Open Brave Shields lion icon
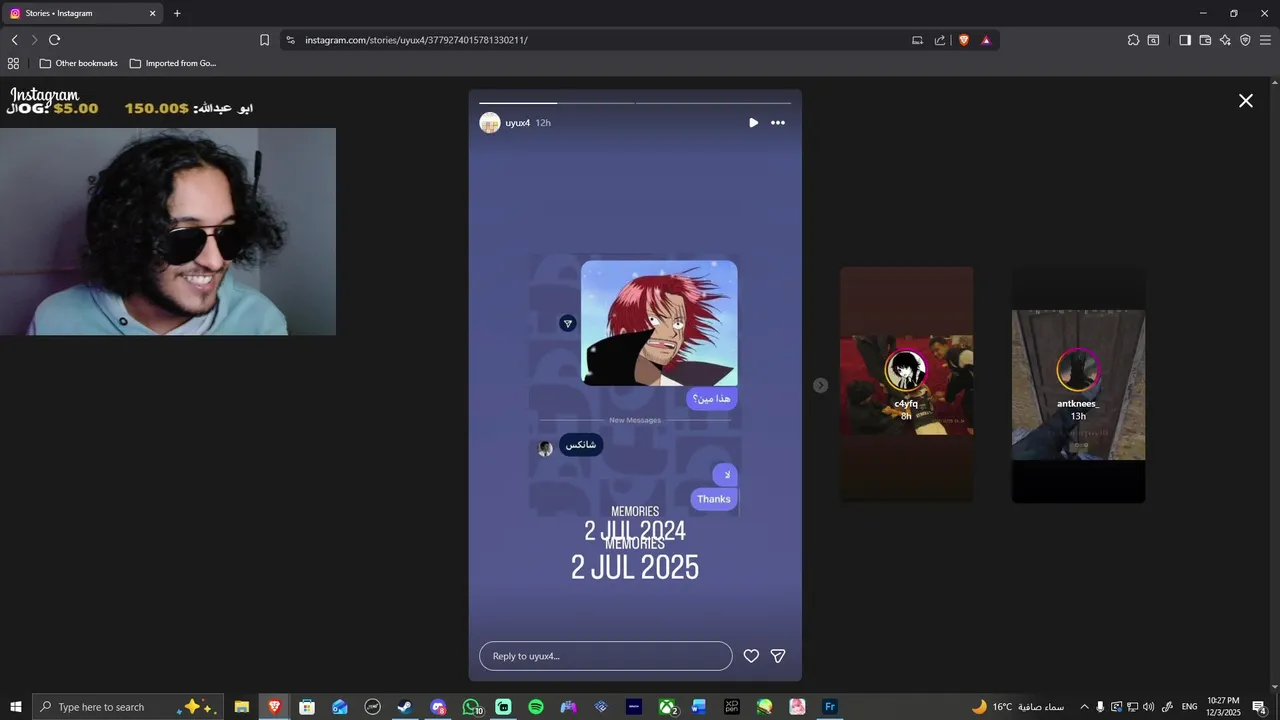The width and height of the screenshot is (1280, 720). click(964, 40)
